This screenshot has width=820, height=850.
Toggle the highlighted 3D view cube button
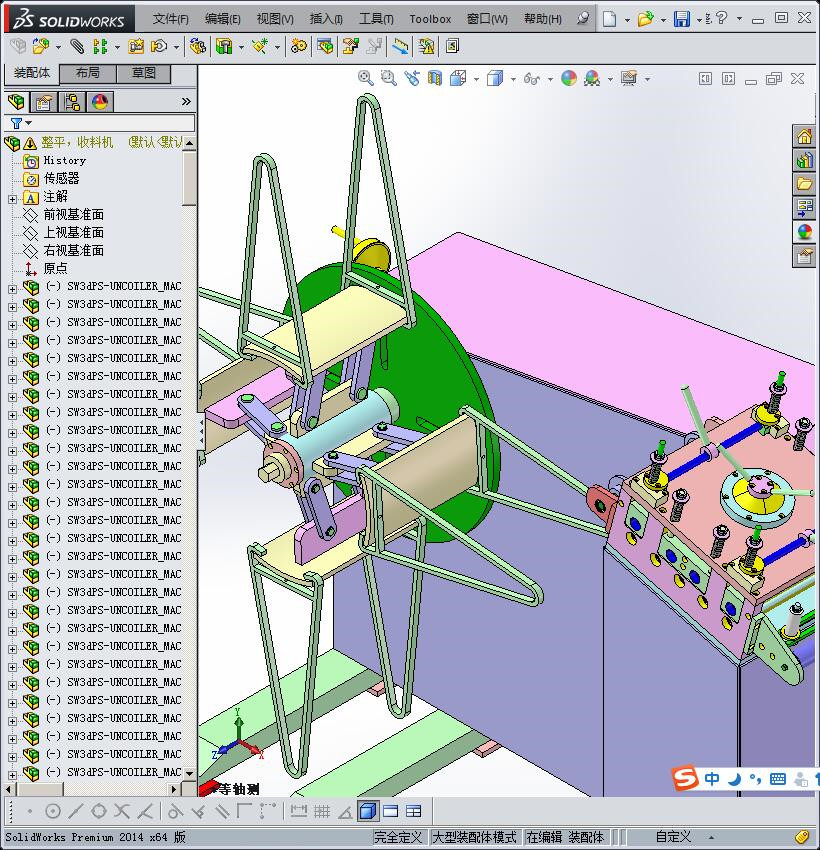click(x=367, y=811)
